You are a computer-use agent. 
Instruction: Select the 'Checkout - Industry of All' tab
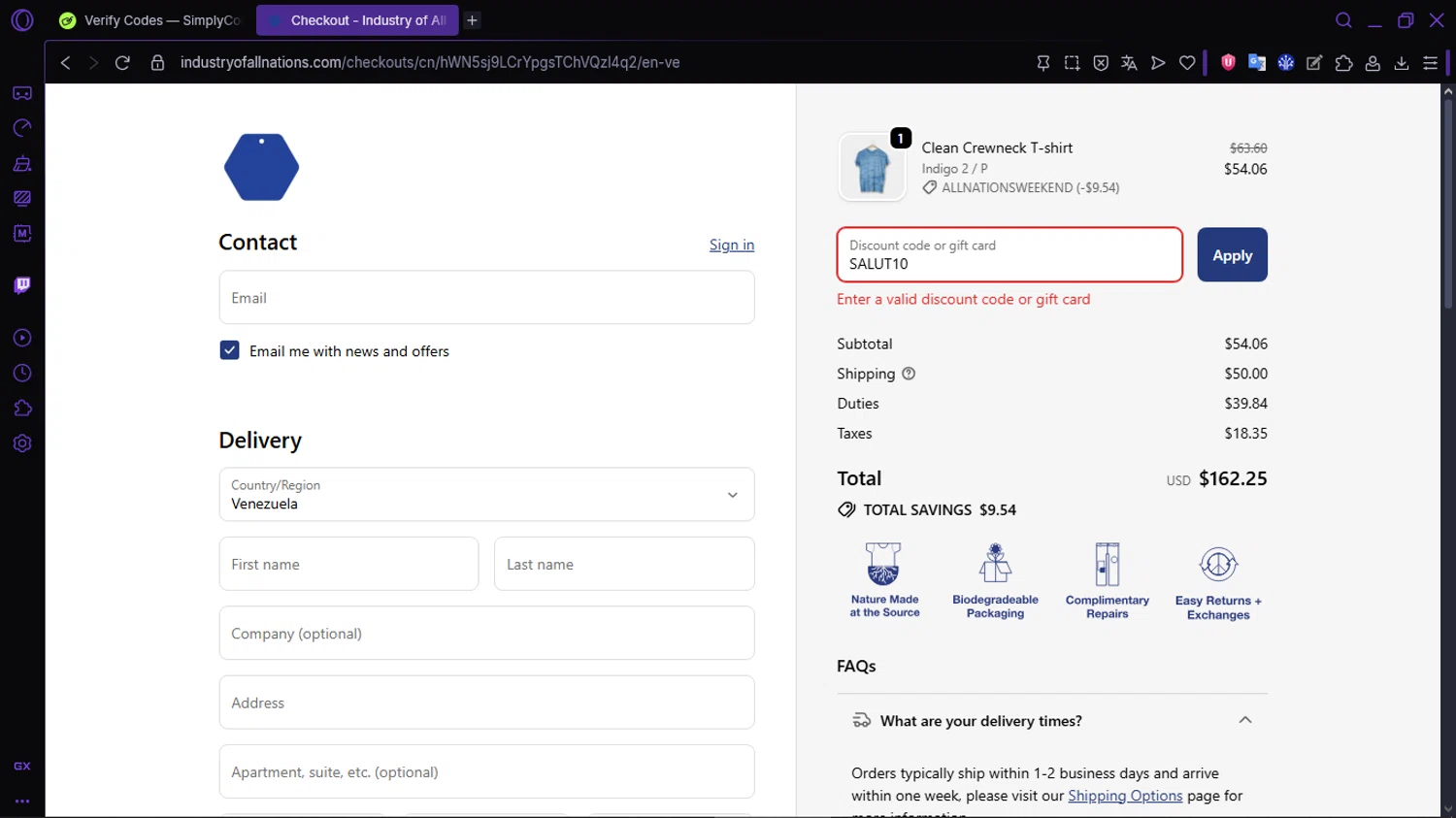point(357,20)
